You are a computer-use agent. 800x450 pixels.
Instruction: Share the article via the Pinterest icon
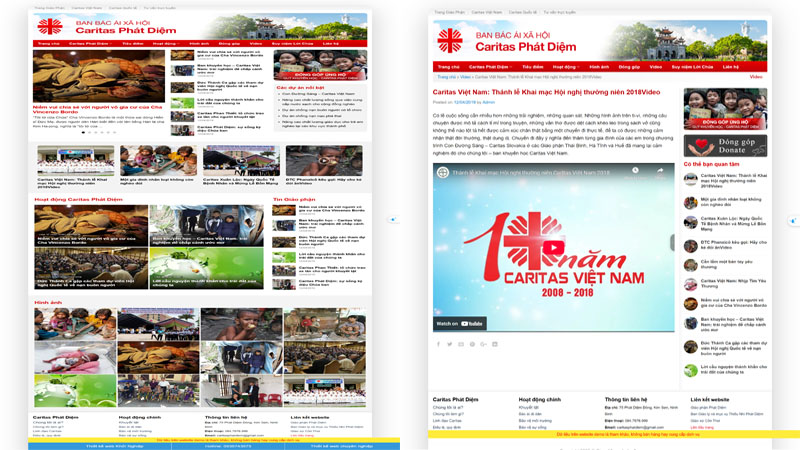tap(472, 344)
